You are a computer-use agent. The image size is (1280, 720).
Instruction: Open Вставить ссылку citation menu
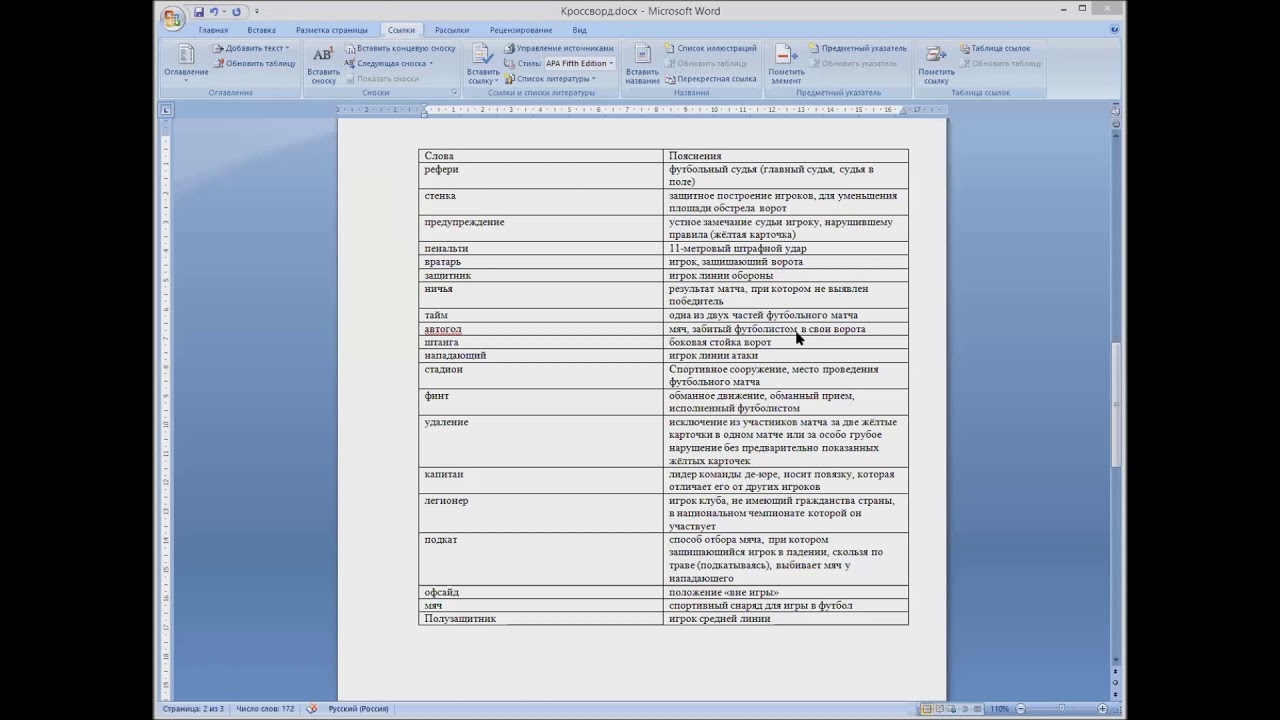pos(483,64)
